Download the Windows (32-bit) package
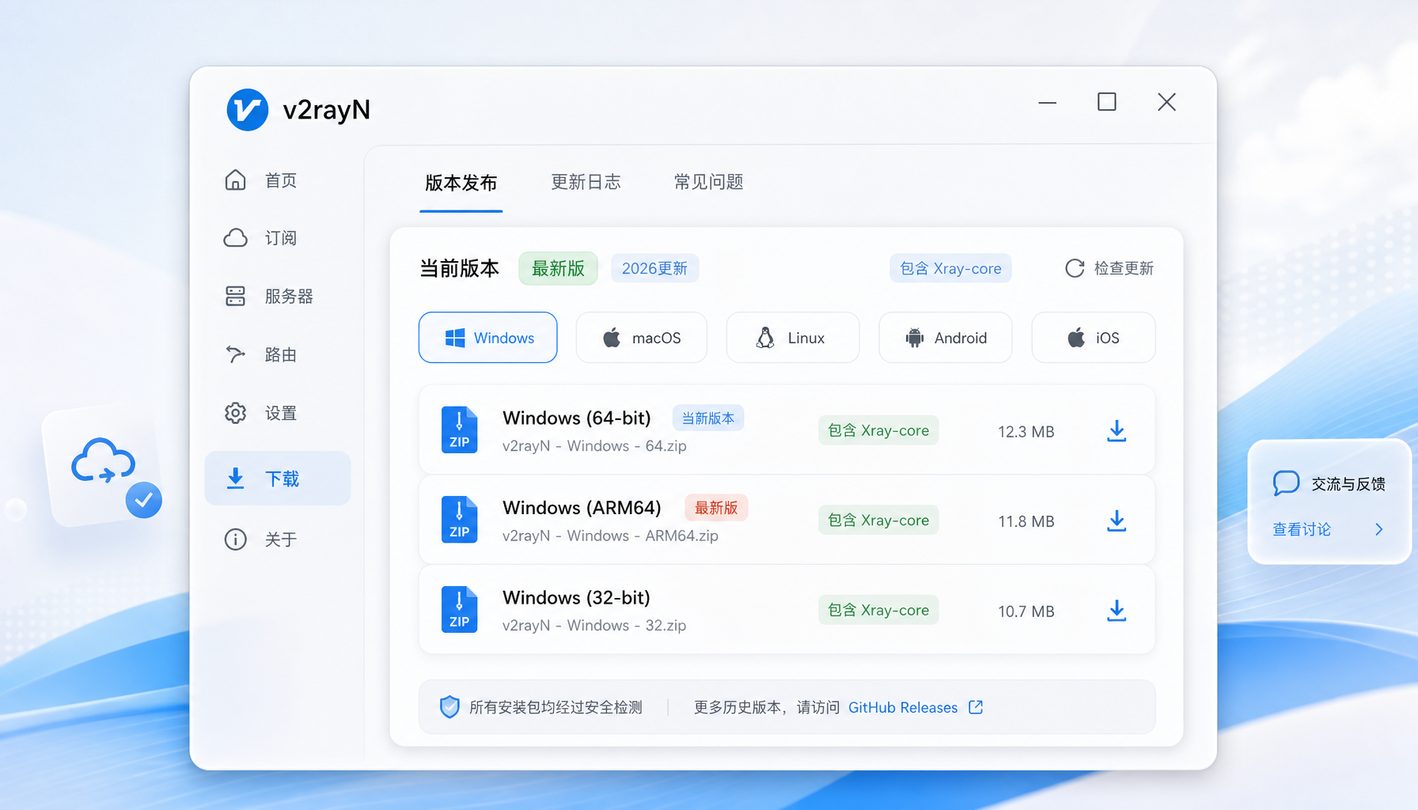1418x810 pixels. click(x=1117, y=611)
